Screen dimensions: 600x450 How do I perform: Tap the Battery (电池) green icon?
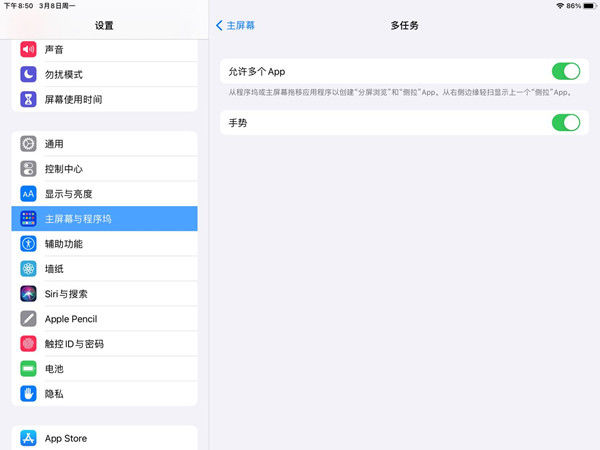click(28, 369)
